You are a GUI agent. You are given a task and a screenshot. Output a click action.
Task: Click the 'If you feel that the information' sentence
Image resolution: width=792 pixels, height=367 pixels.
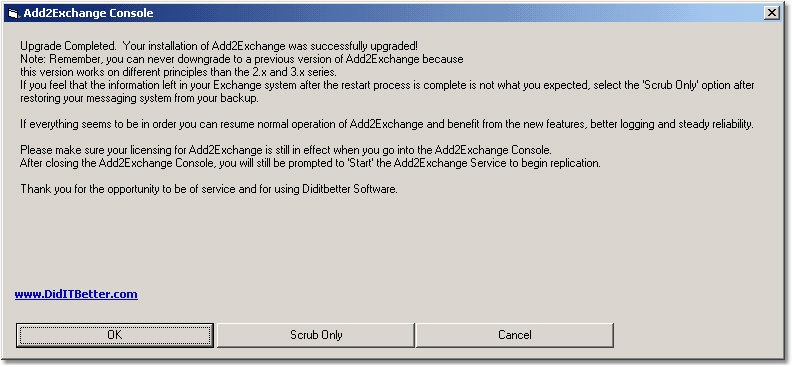pos(387,85)
